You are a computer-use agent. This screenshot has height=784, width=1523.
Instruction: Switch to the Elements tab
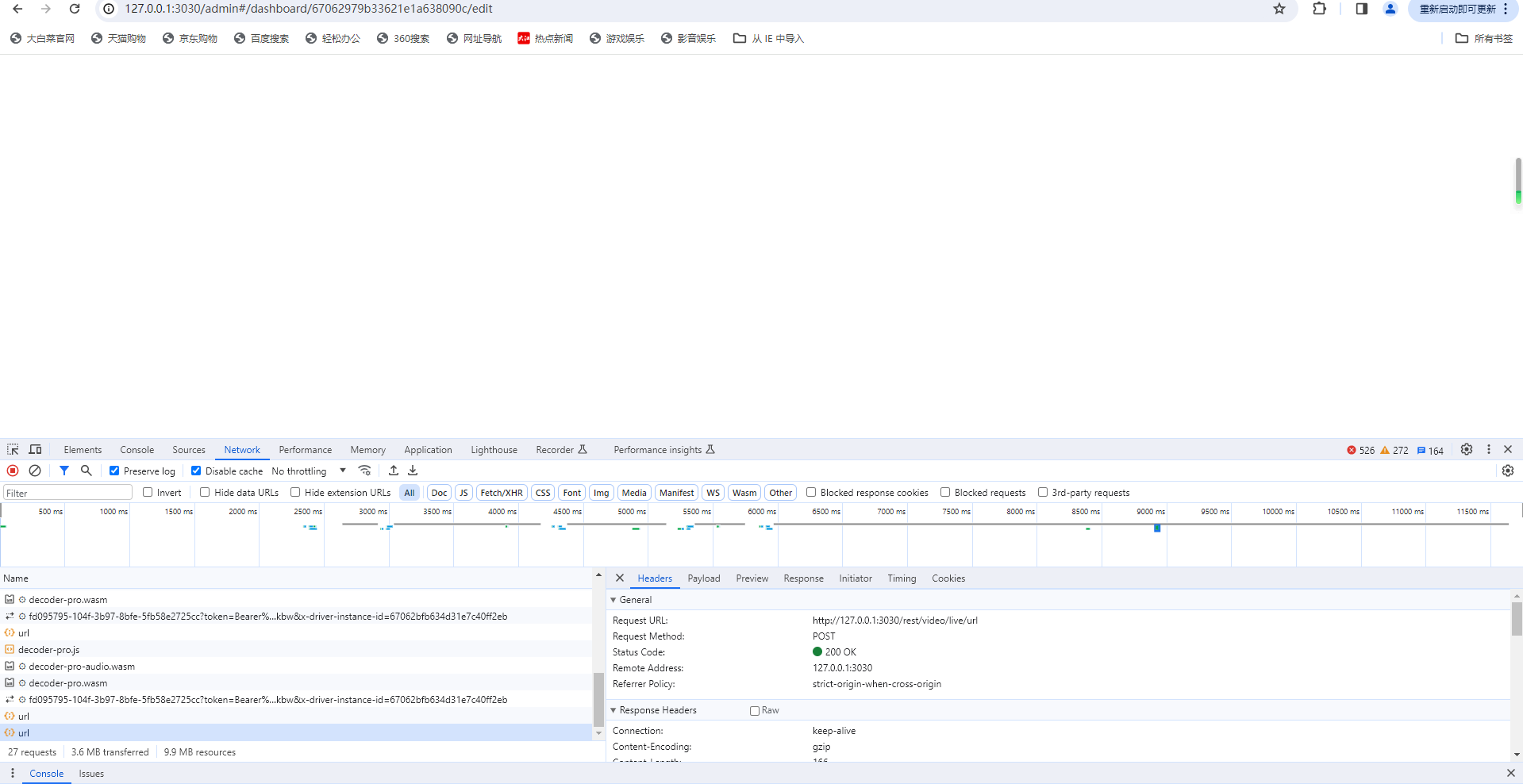point(83,449)
